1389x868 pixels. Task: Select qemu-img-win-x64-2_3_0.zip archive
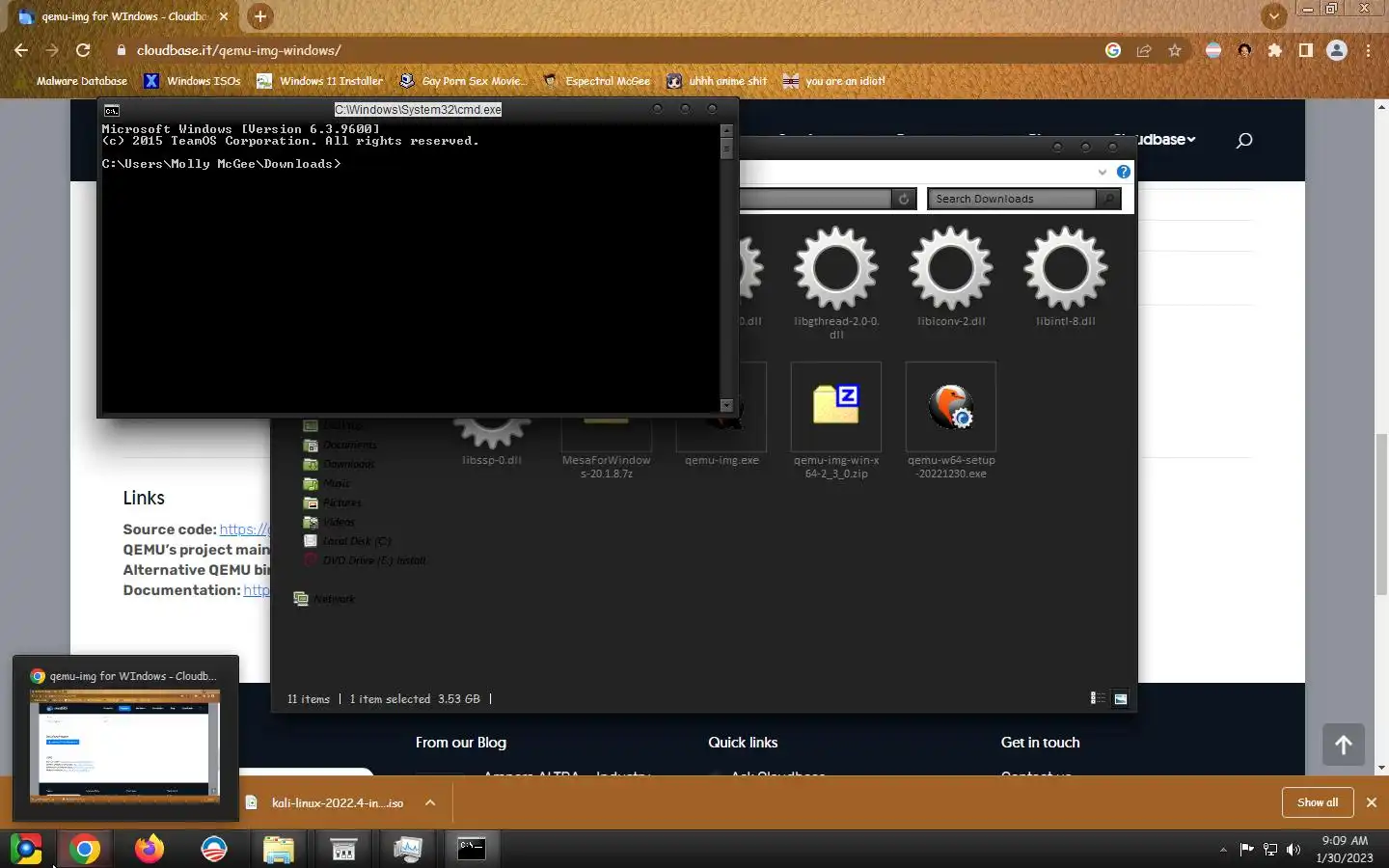tap(835, 420)
